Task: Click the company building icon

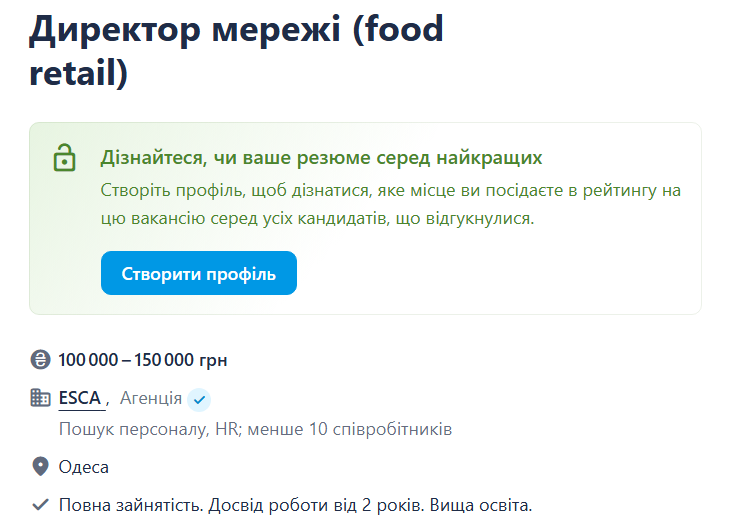Action: pyautogui.click(x=41, y=398)
